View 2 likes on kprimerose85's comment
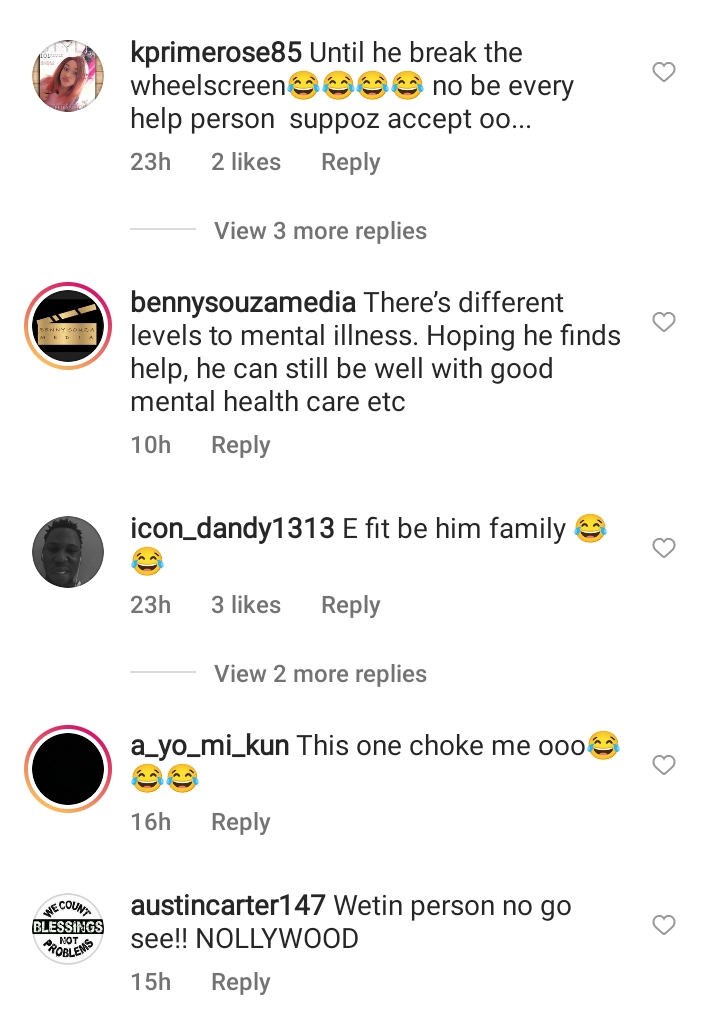This screenshot has width=720, height=1026. click(246, 162)
